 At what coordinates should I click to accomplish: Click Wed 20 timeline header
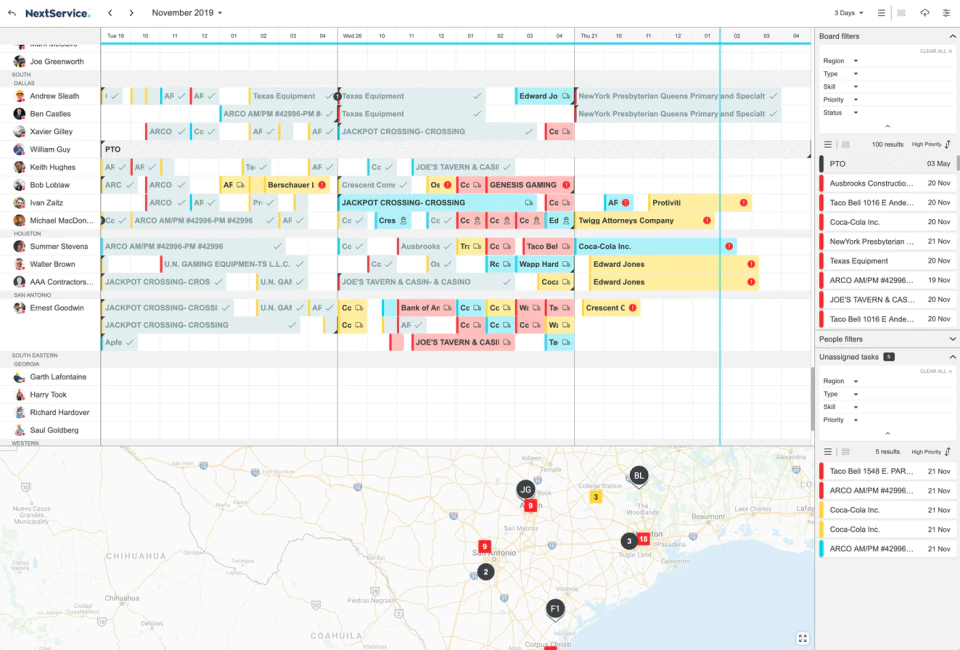pos(352,36)
